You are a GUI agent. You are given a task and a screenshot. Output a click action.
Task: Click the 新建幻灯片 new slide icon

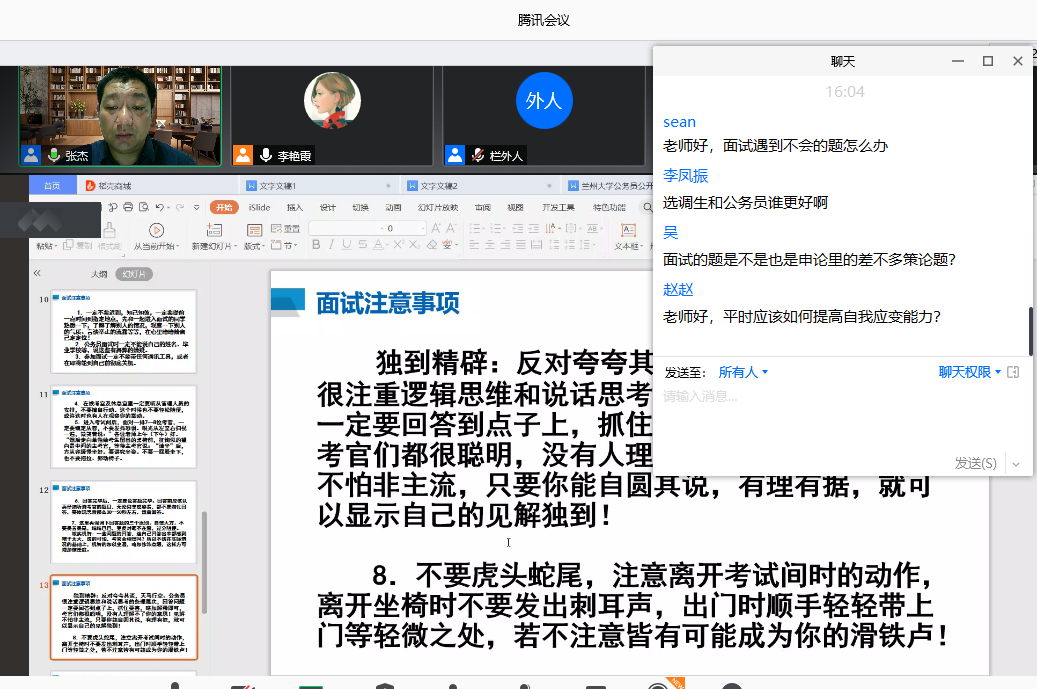pyautogui.click(x=211, y=228)
